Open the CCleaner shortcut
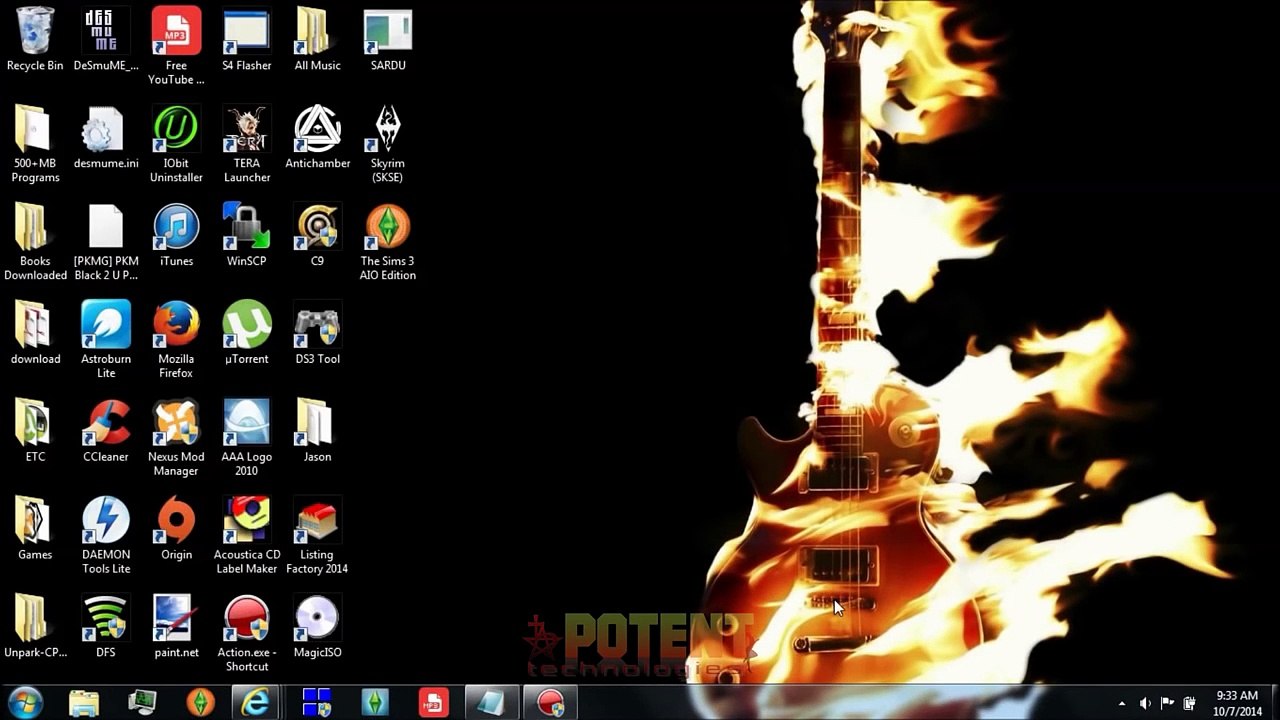Image resolution: width=1280 pixels, height=720 pixels. coord(106,424)
